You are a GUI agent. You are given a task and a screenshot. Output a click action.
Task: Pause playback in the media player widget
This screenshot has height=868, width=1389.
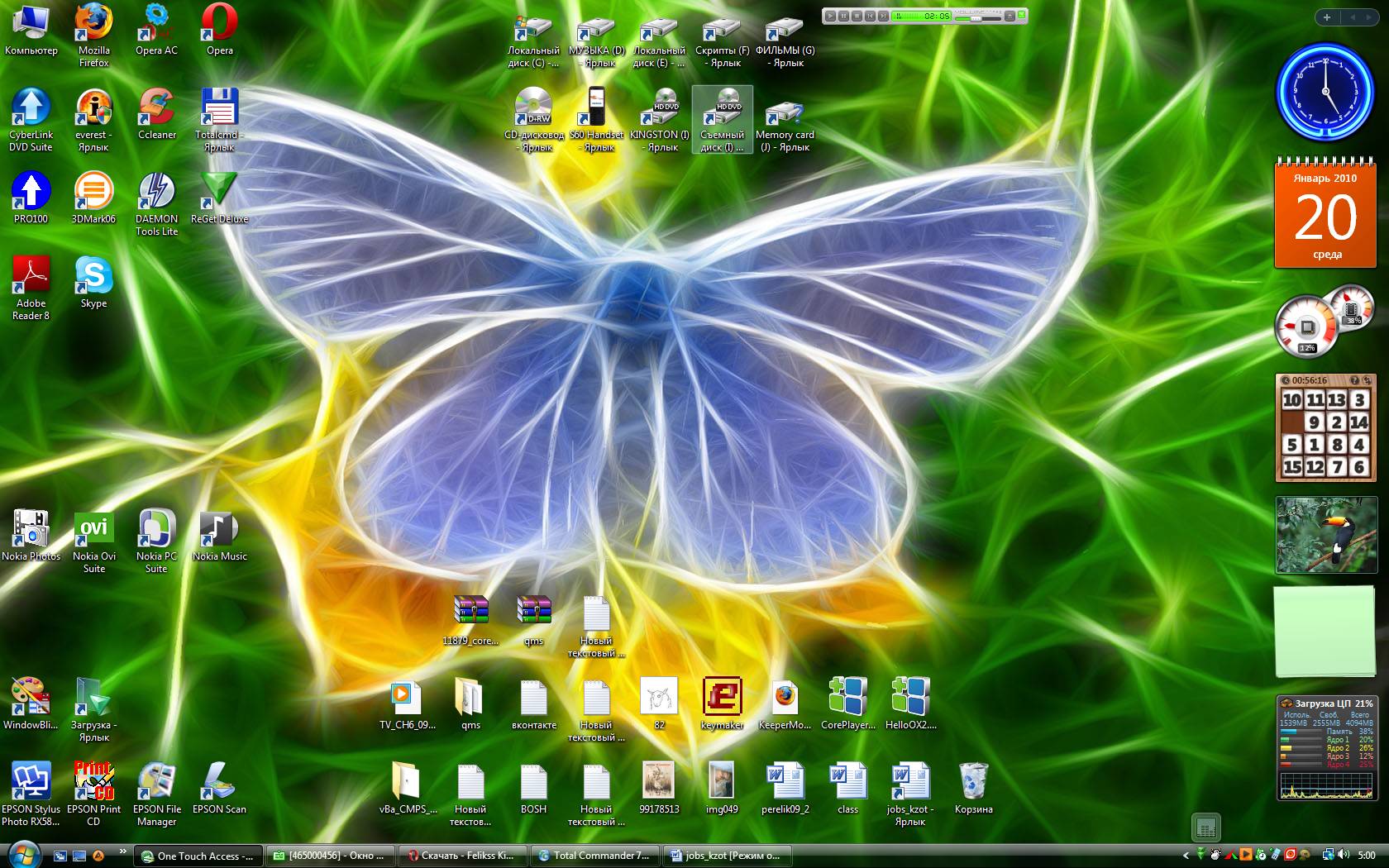coord(843,16)
